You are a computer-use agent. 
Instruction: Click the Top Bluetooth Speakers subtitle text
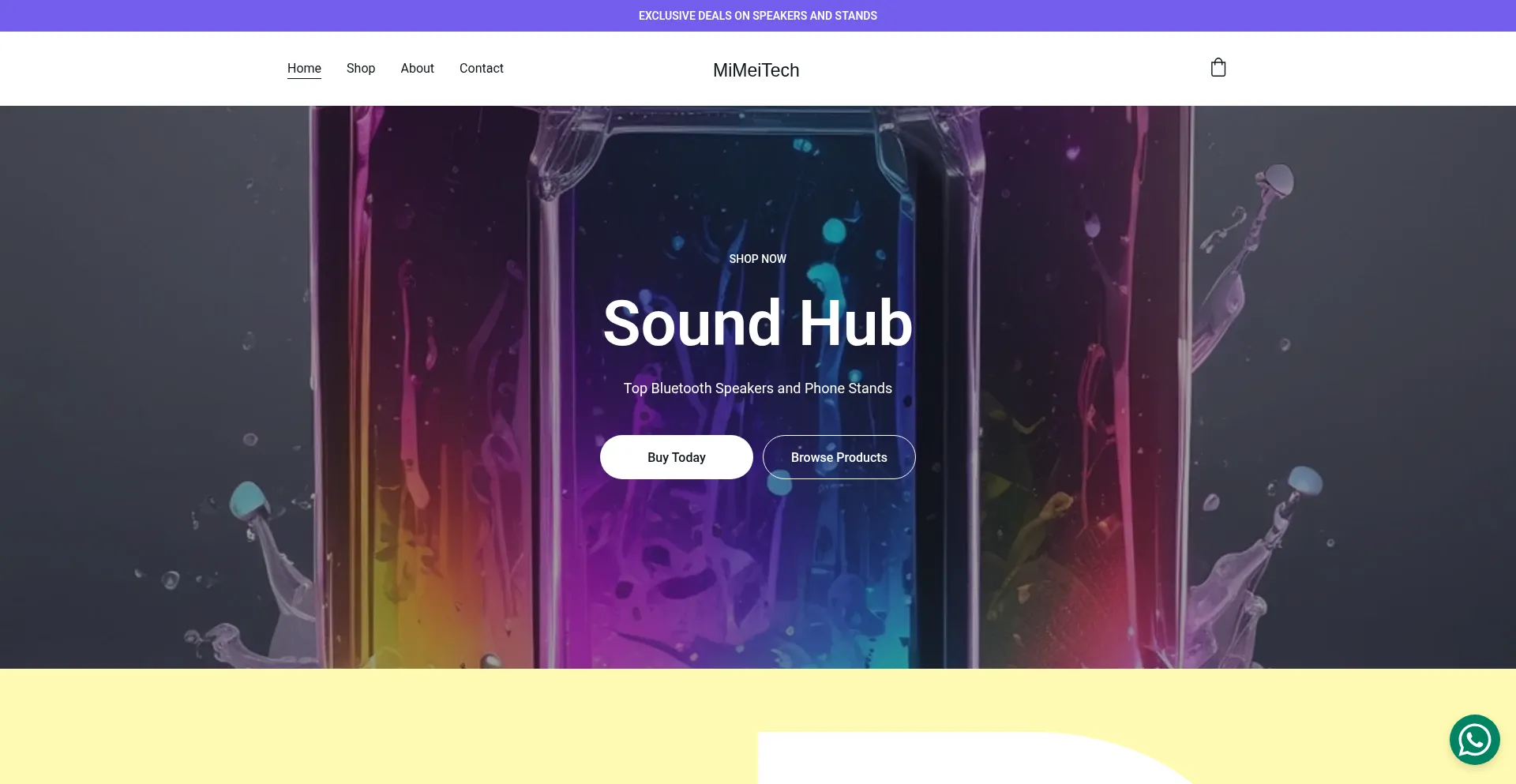pos(758,388)
